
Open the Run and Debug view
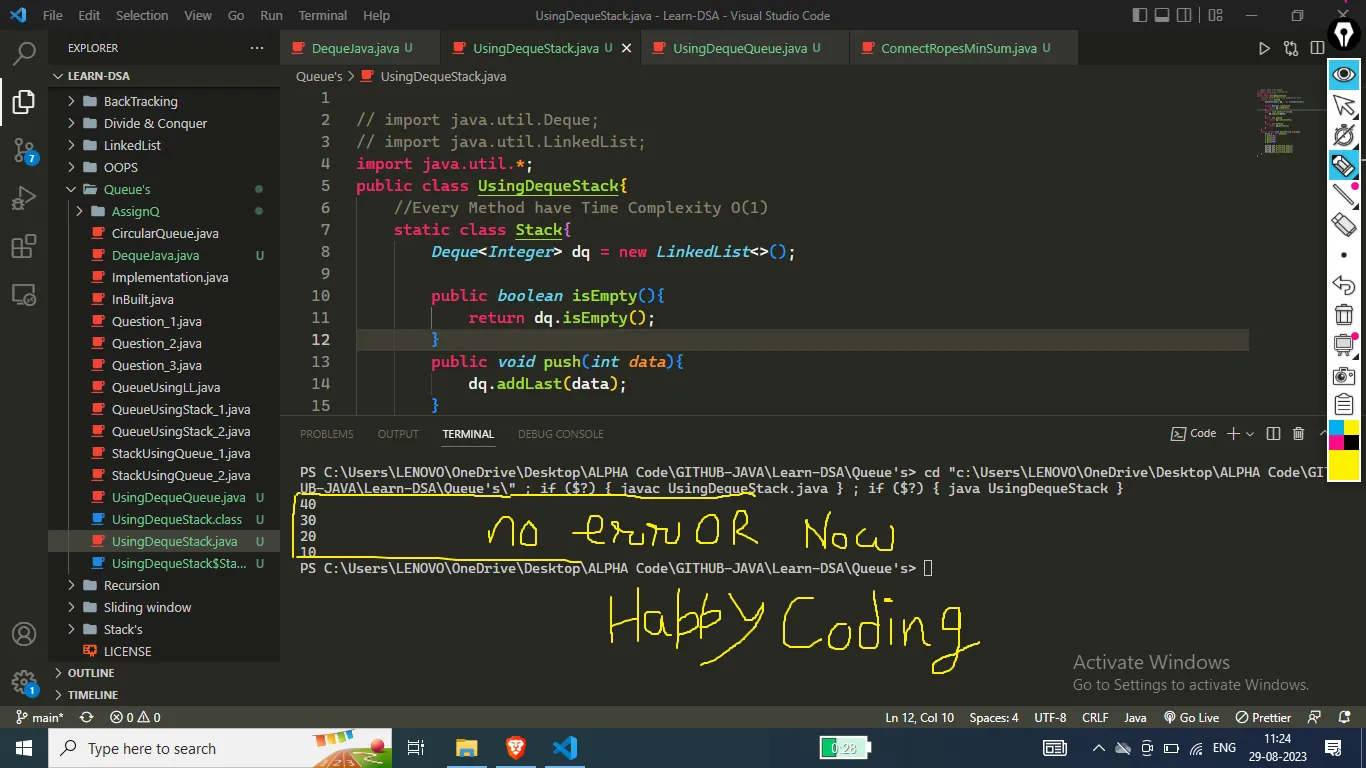(x=24, y=199)
